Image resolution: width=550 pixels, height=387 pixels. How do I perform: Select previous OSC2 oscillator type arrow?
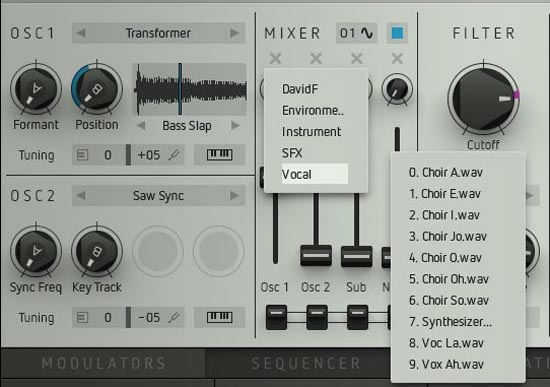(x=81, y=195)
